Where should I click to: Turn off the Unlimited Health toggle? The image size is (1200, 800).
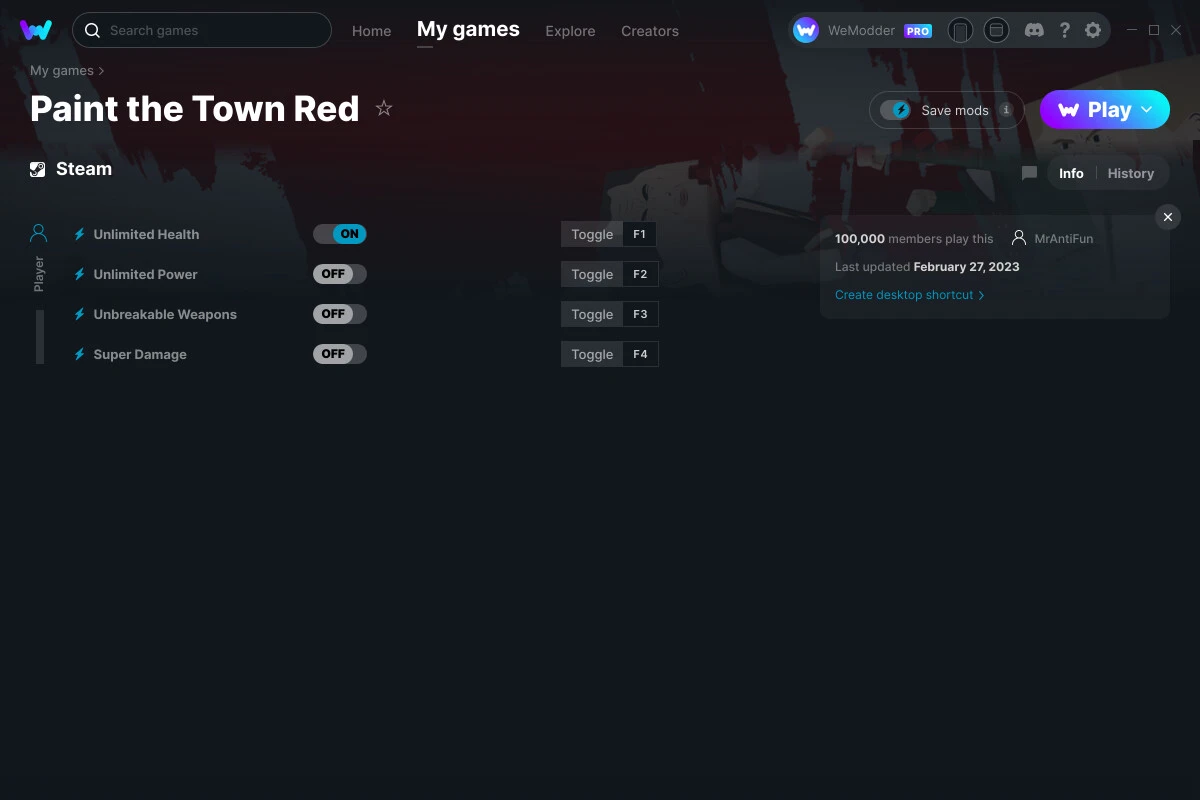pos(340,233)
